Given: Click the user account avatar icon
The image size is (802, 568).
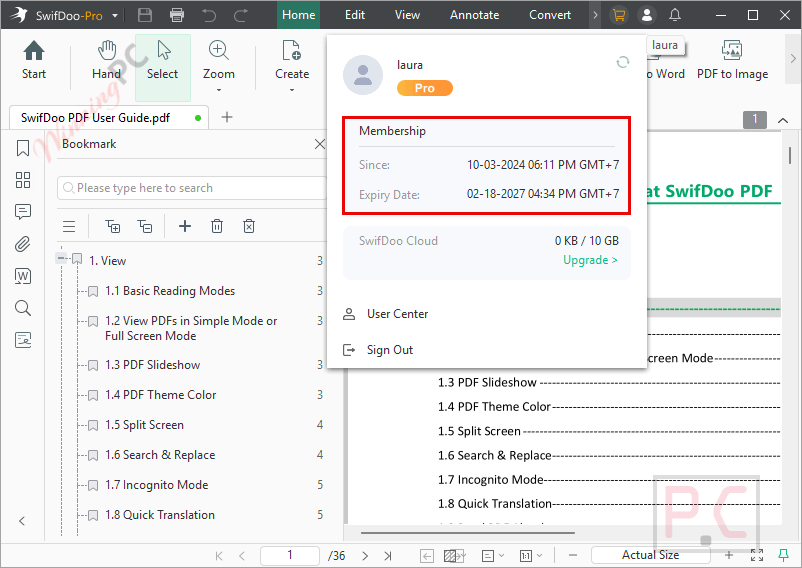Looking at the screenshot, I should (647, 15).
